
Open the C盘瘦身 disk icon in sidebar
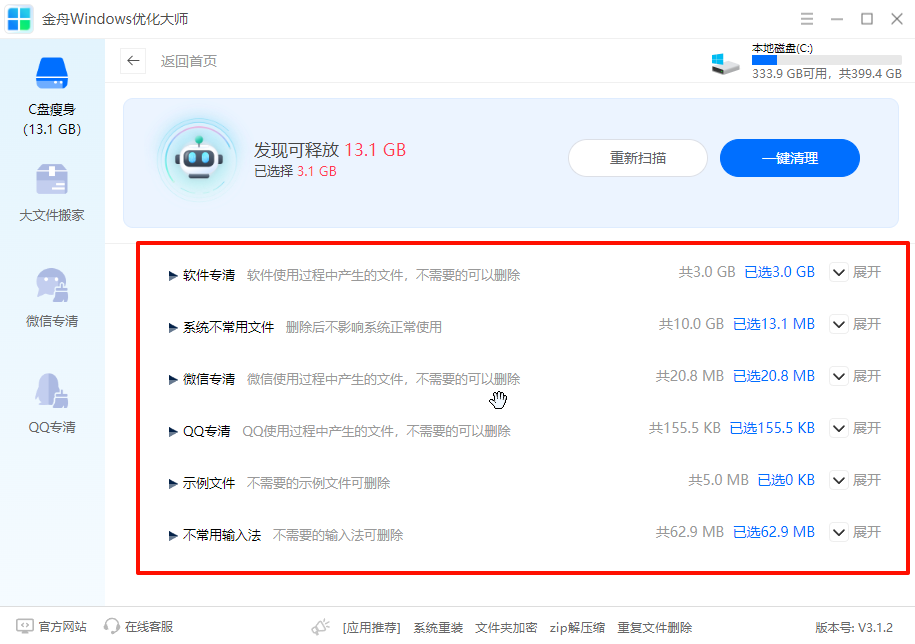[52, 73]
